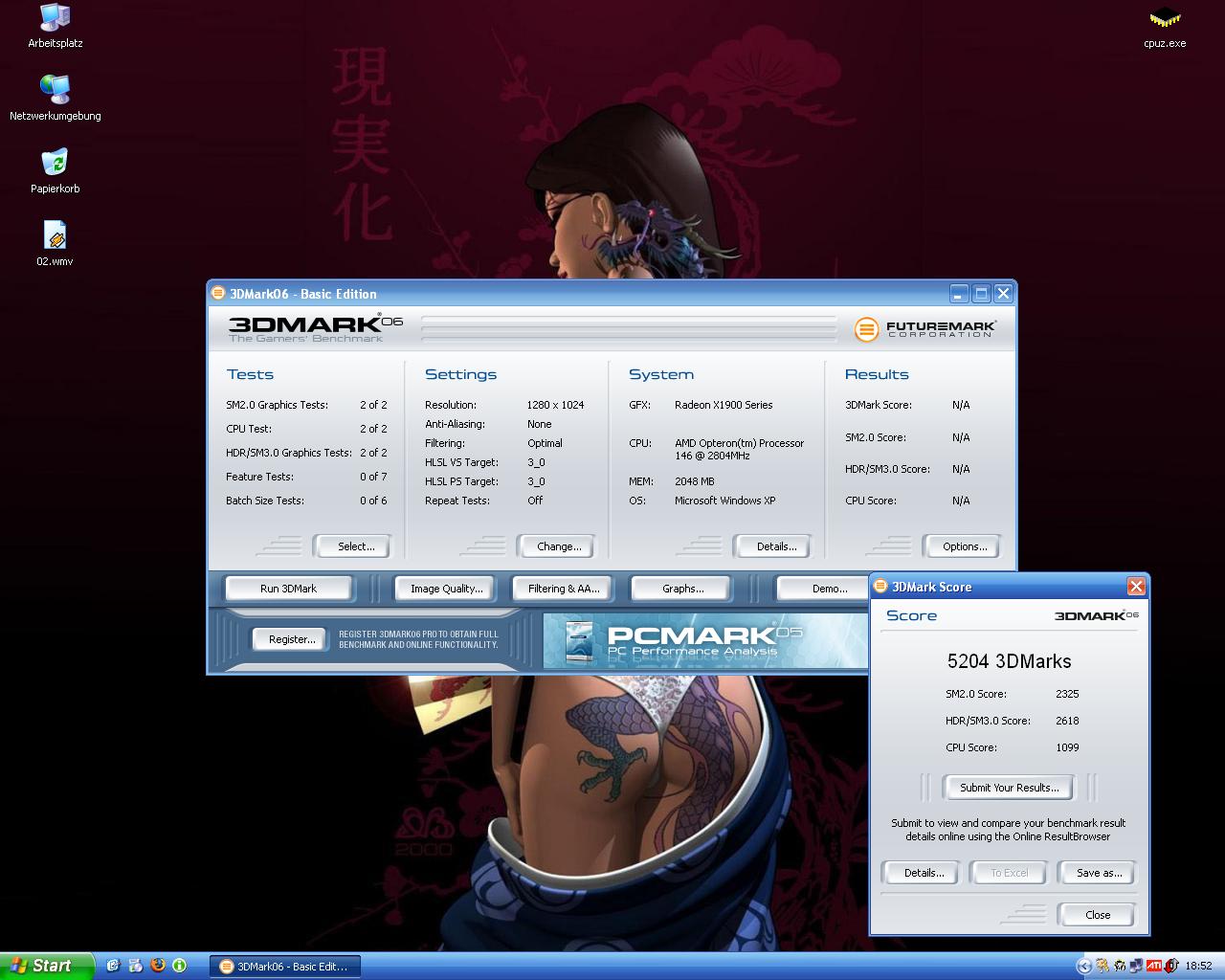The width and height of the screenshot is (1225, 980).
Task: Click Run 3DMark button
Action: [x=288, y=589]
